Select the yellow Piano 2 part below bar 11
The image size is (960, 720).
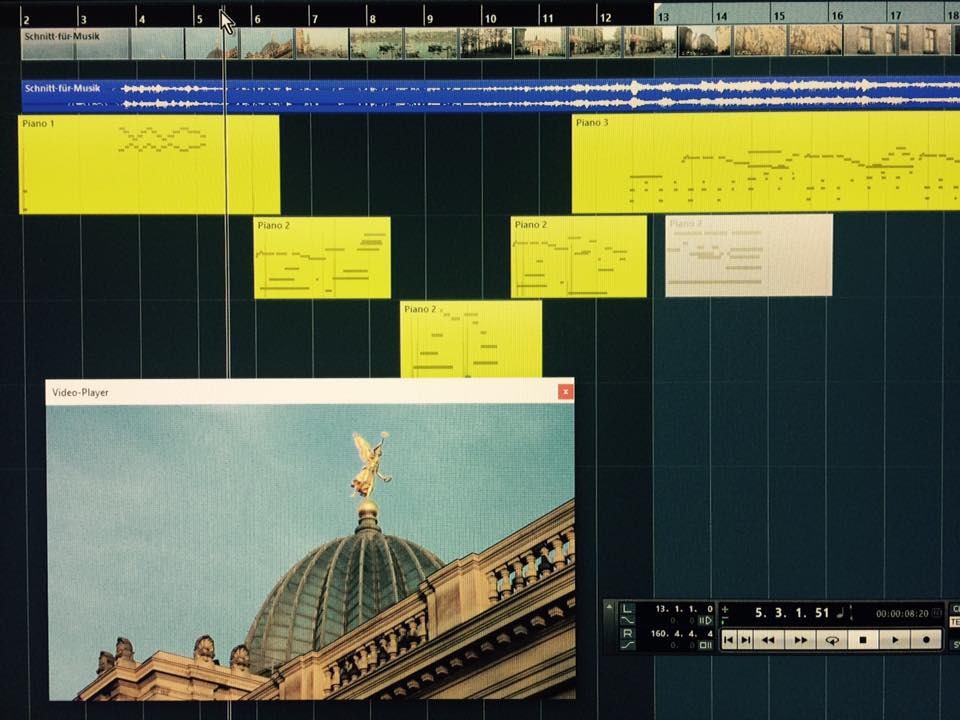click(579, 257)
